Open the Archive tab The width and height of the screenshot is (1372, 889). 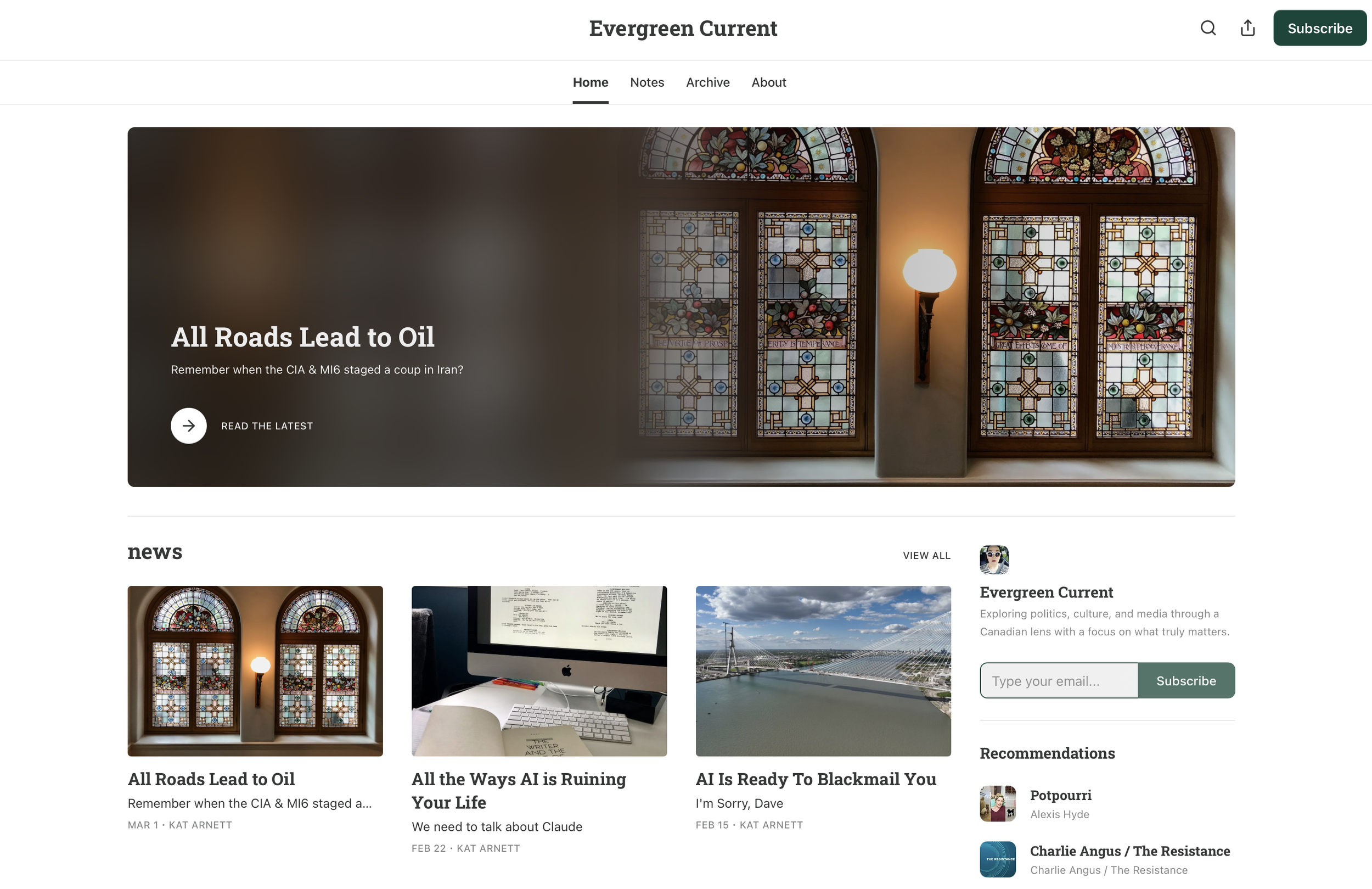pos(707,82)
